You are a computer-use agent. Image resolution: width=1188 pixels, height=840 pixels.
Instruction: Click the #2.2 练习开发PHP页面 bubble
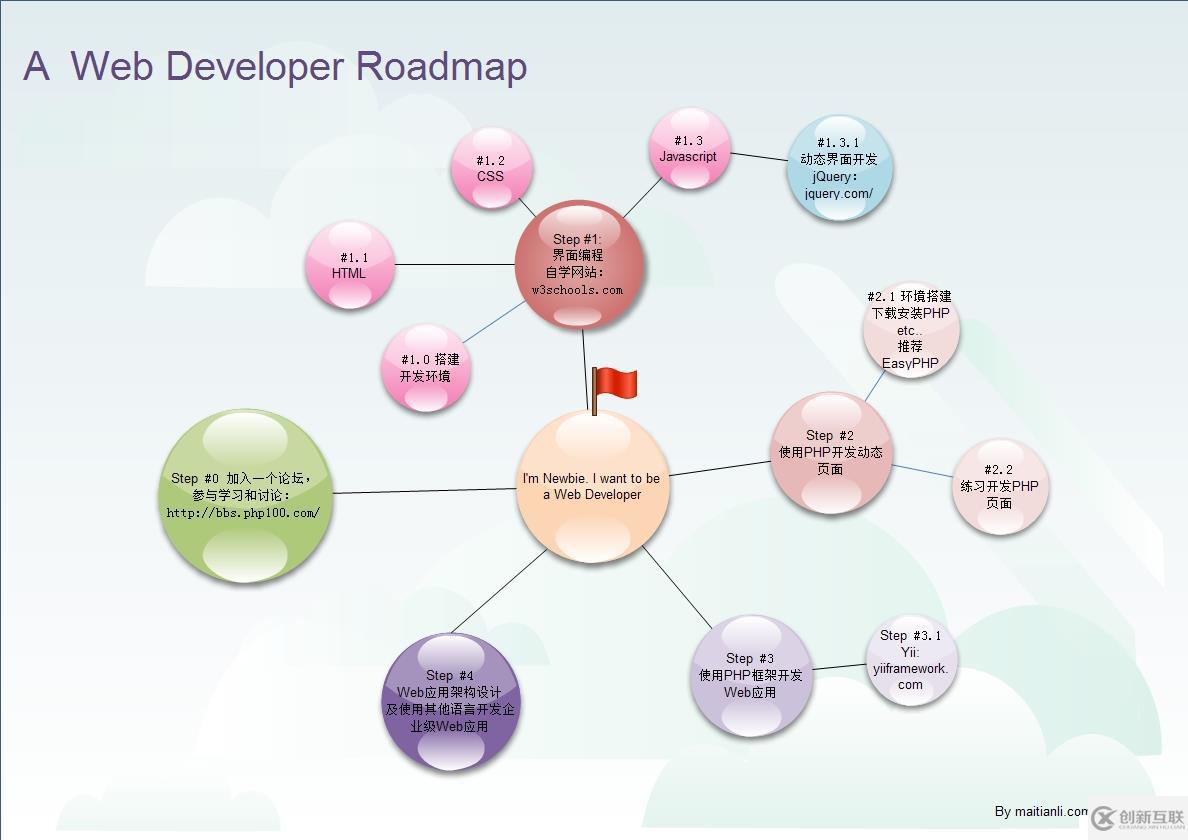click(x=1000, y=487)
